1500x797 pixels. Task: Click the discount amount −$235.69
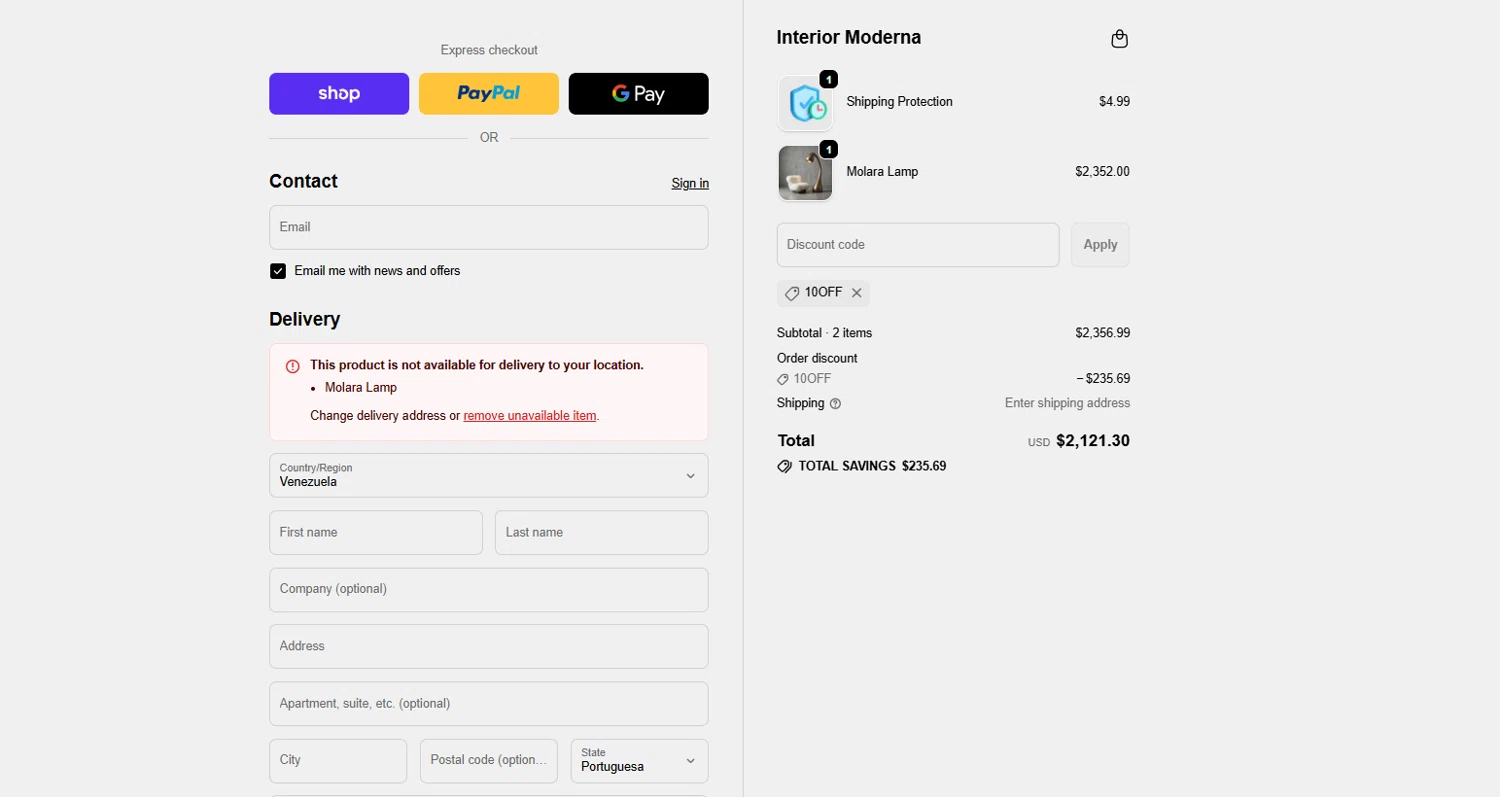click(x=1103, y=379)
